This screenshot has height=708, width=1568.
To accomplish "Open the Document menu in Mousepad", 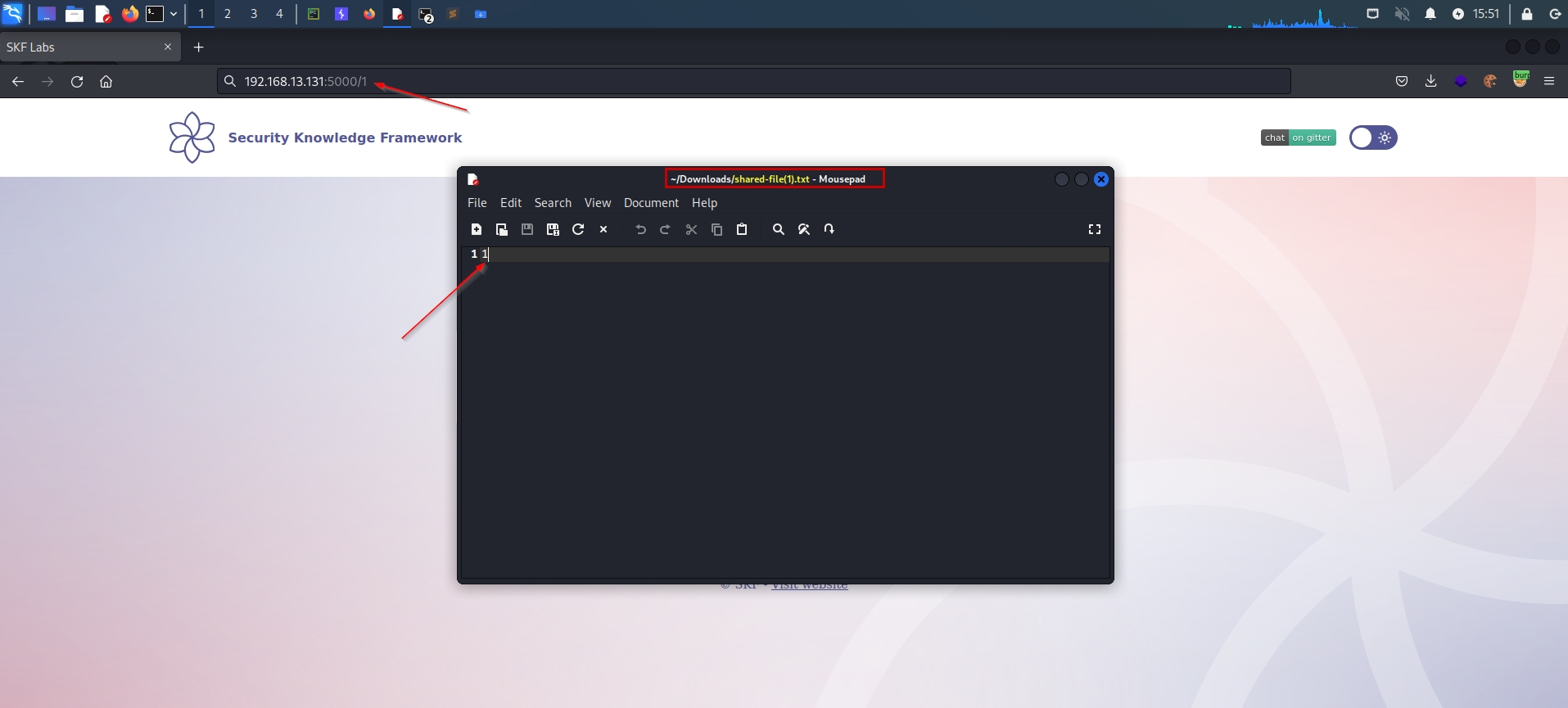I will pyautogui.click(x=651, y=203).
